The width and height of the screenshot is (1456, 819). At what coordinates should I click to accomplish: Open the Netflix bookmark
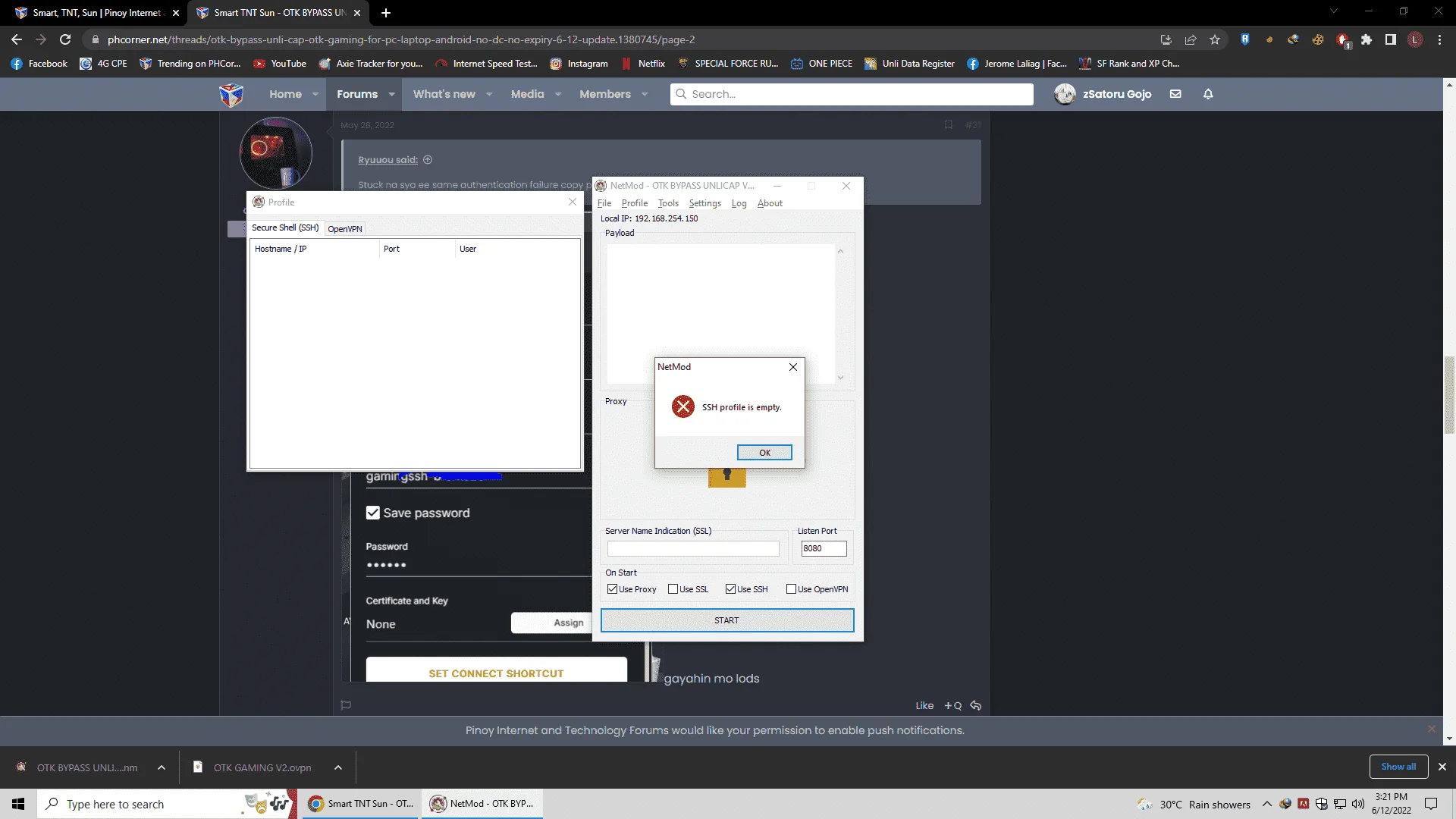[643, 64]
